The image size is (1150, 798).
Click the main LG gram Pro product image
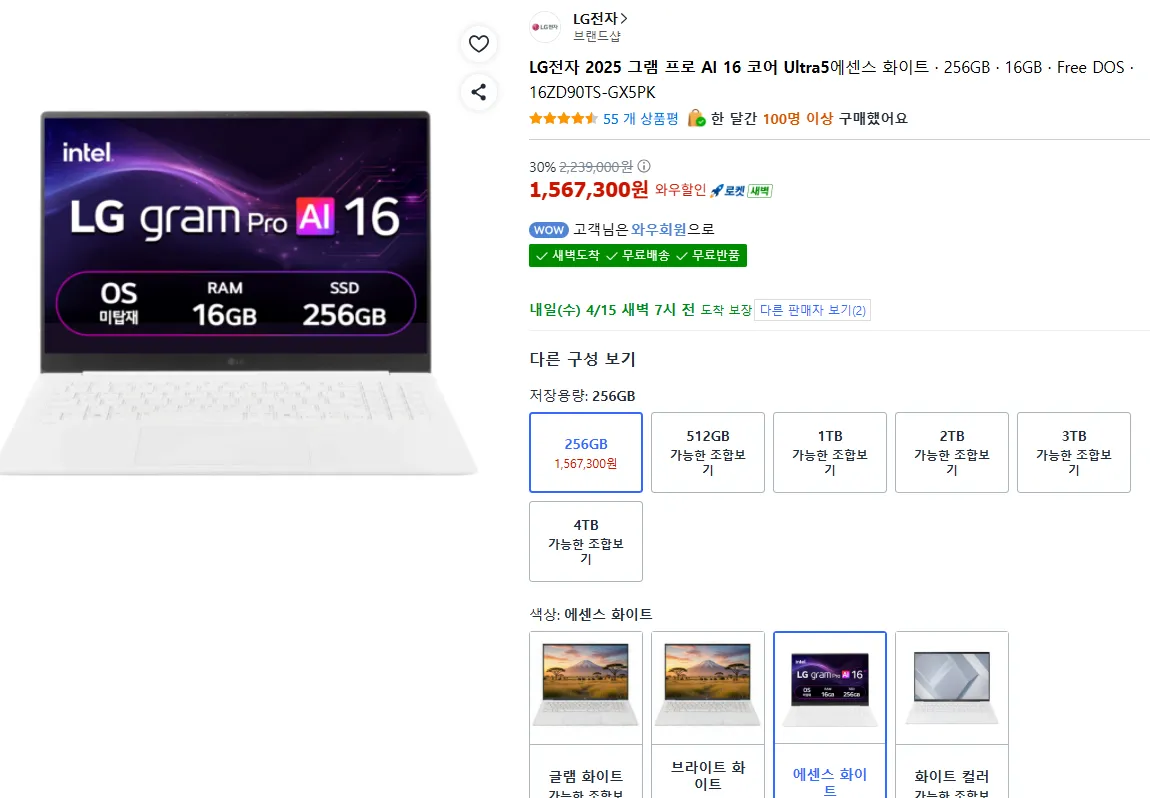[x=236, y=290]
